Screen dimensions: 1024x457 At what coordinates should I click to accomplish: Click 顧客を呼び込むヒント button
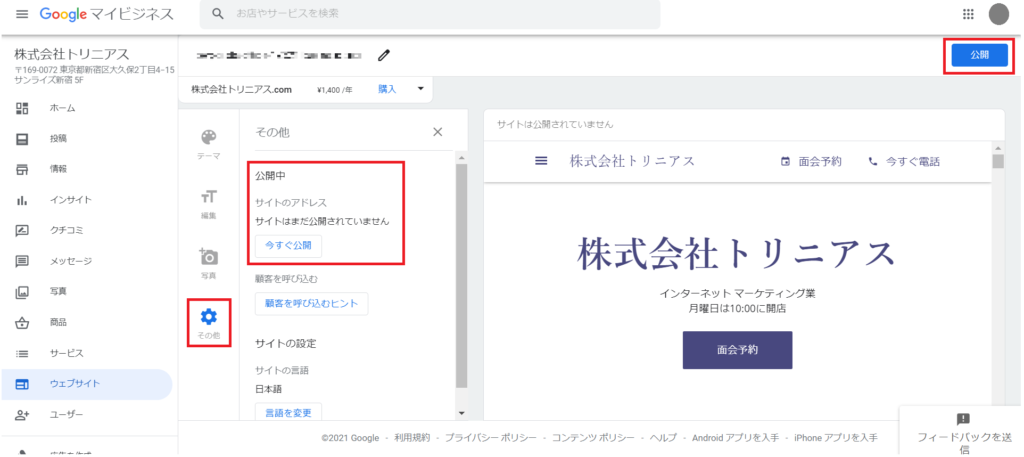(x=312, y=304)
